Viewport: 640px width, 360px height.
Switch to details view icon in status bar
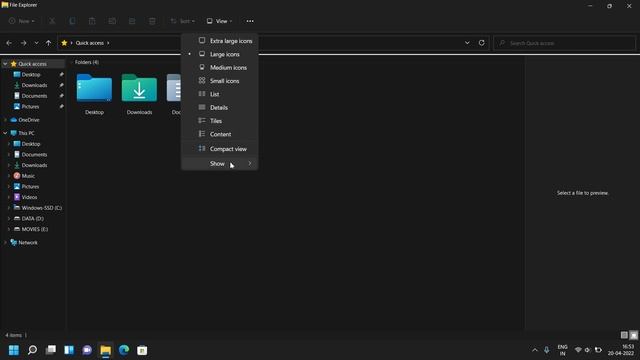tap(624, 335)
